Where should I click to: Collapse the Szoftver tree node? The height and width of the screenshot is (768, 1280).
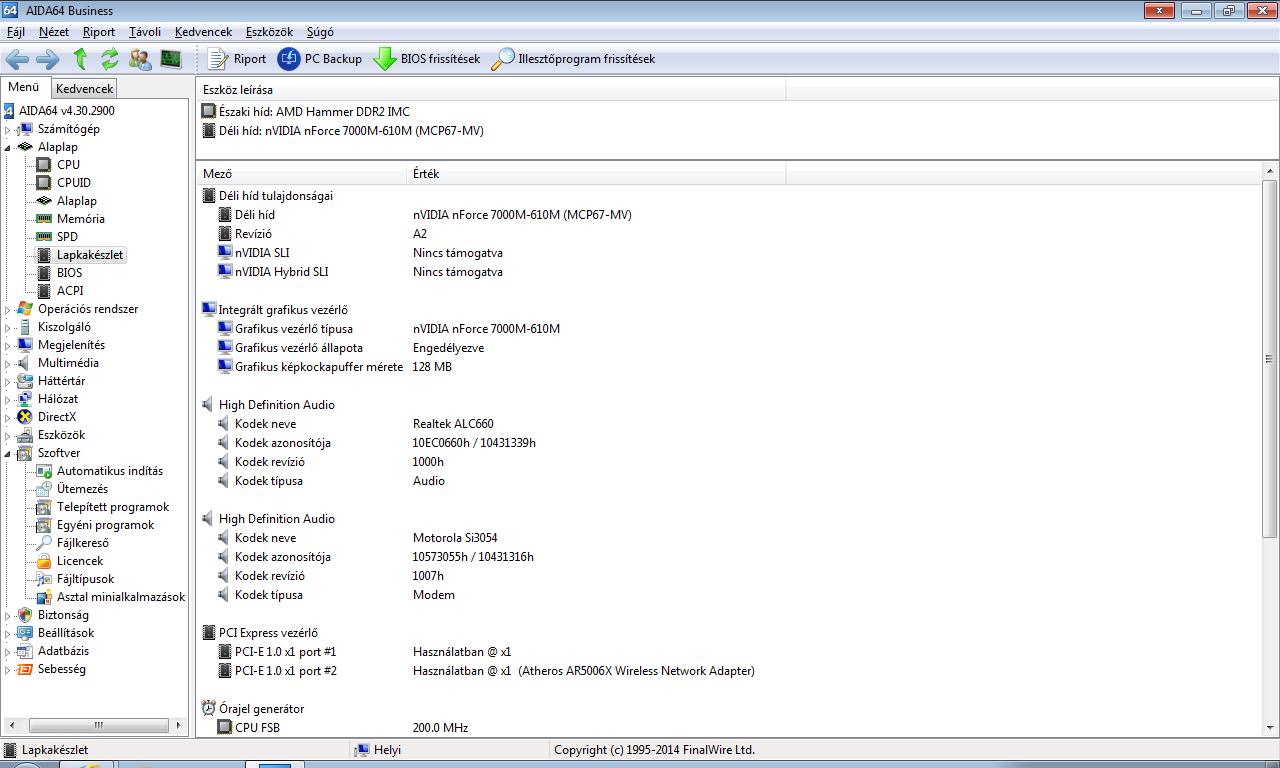click(x=8, y=453)
